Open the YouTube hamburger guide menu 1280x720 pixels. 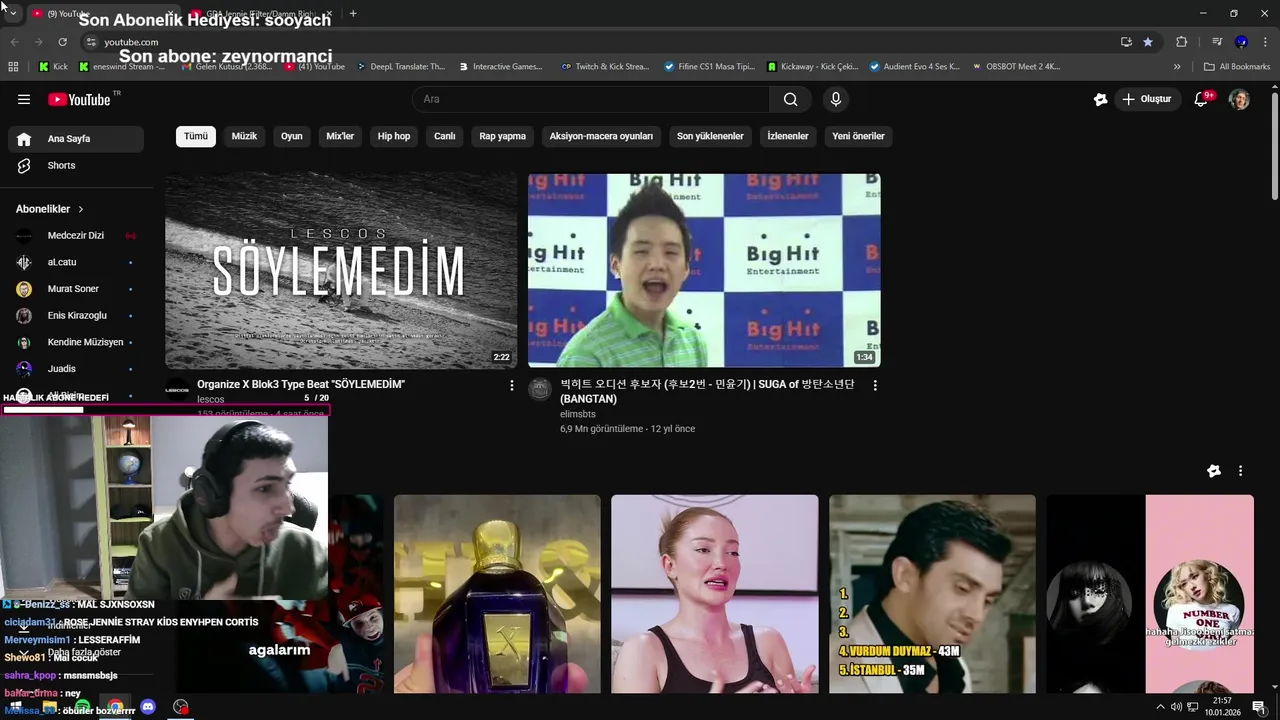point(24,99)
